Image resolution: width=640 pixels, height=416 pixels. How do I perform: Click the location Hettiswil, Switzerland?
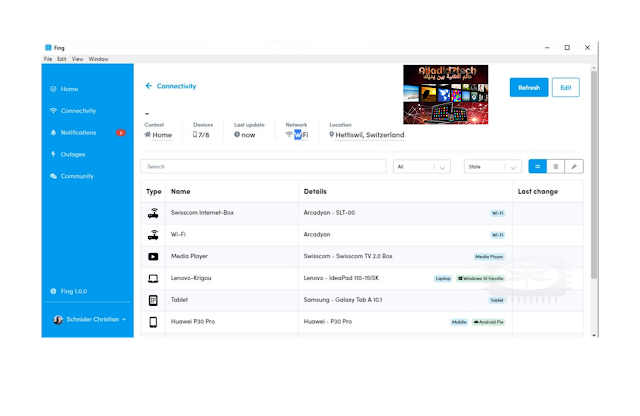pyautogui.click(x=369, y=135)
